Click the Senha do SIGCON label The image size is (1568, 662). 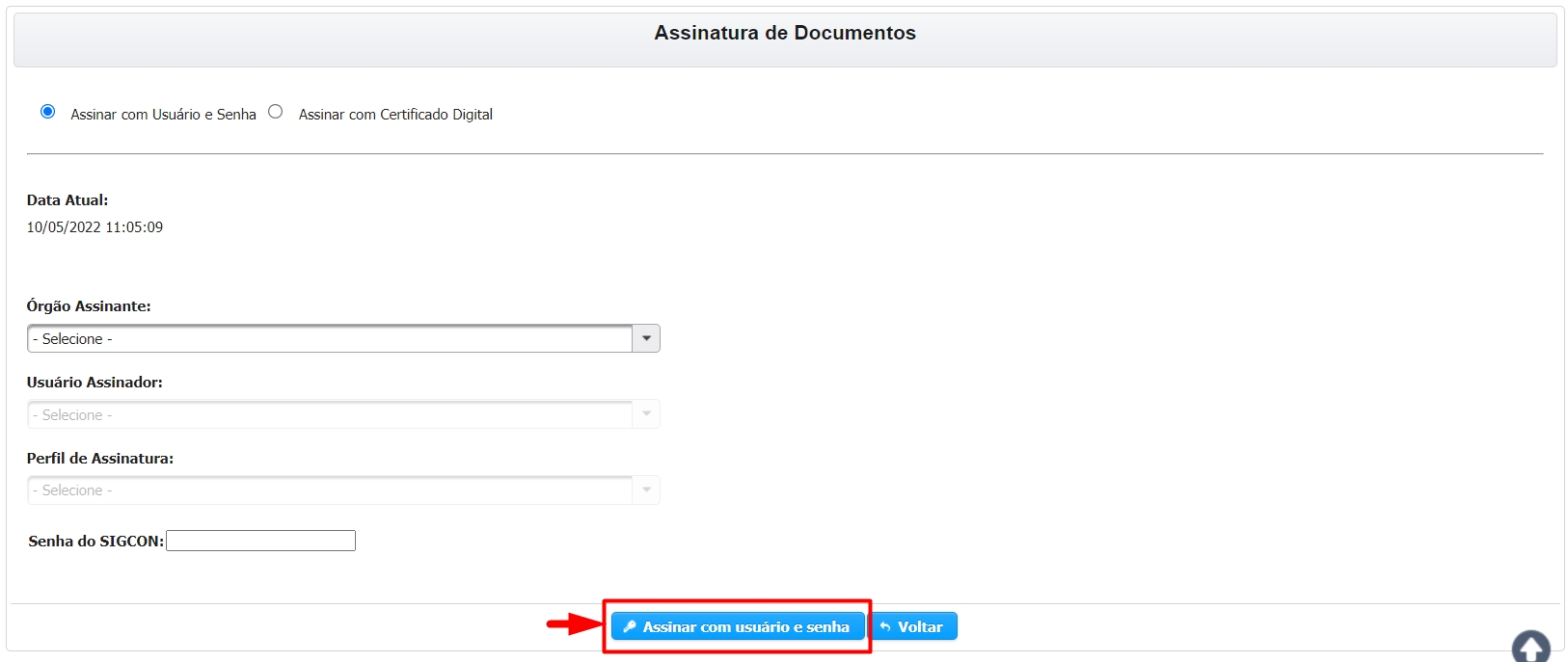pyautogui.click(x=95, y=542)
